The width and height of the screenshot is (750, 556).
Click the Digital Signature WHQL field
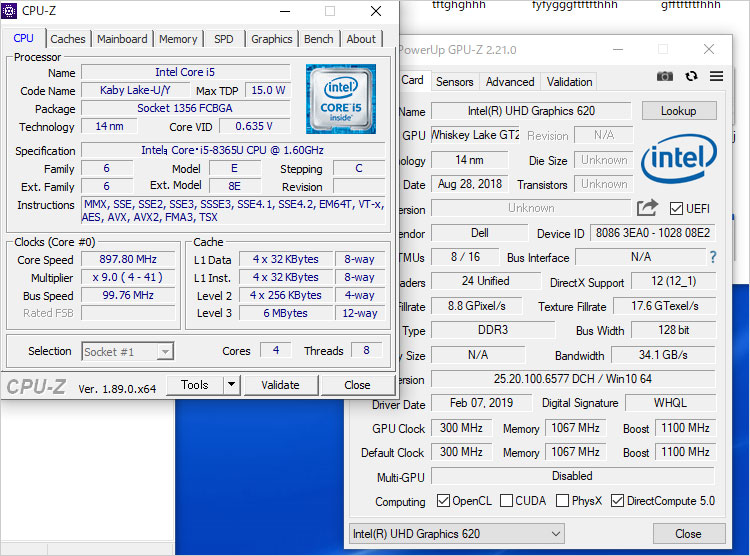[x=670, y=403]
